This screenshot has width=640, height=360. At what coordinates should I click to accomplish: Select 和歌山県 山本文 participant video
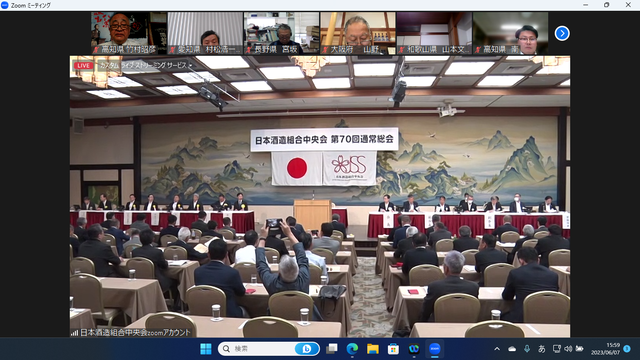click(x=434, y=33)
